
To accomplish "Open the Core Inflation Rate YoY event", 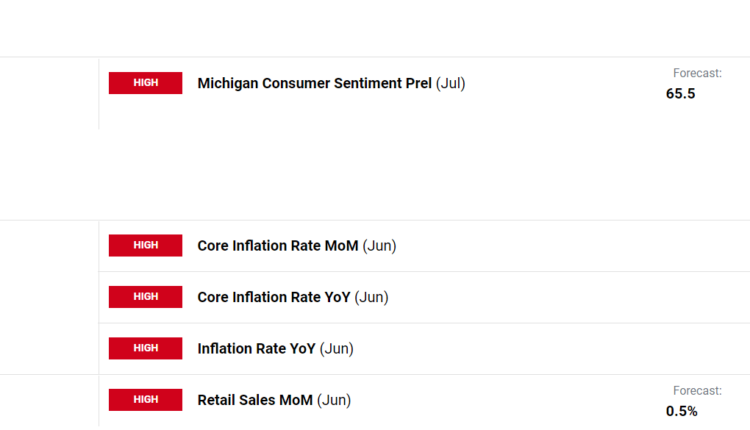I will [x=274, y=297].
